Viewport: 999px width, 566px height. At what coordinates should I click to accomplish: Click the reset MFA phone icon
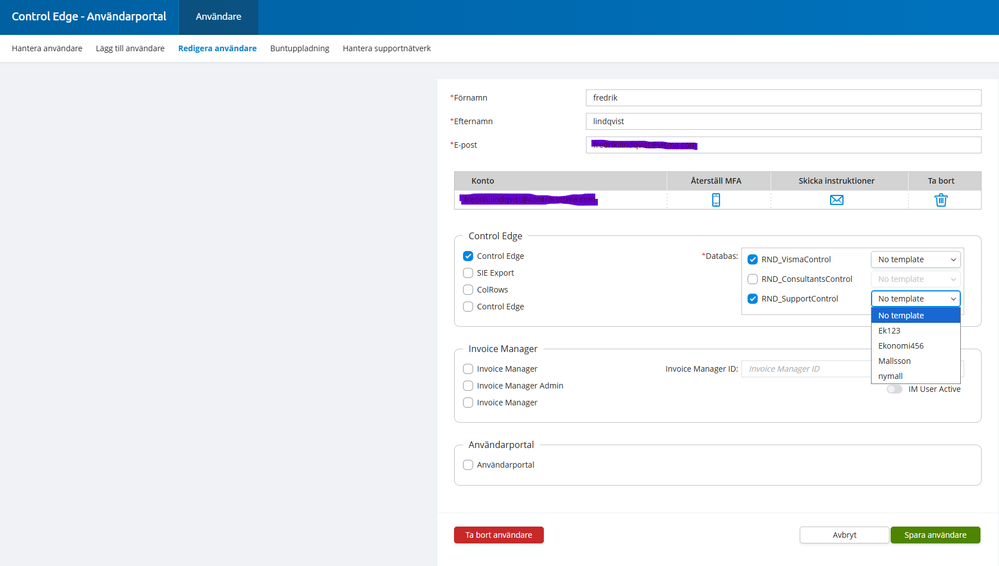click(x=716, y=200)
